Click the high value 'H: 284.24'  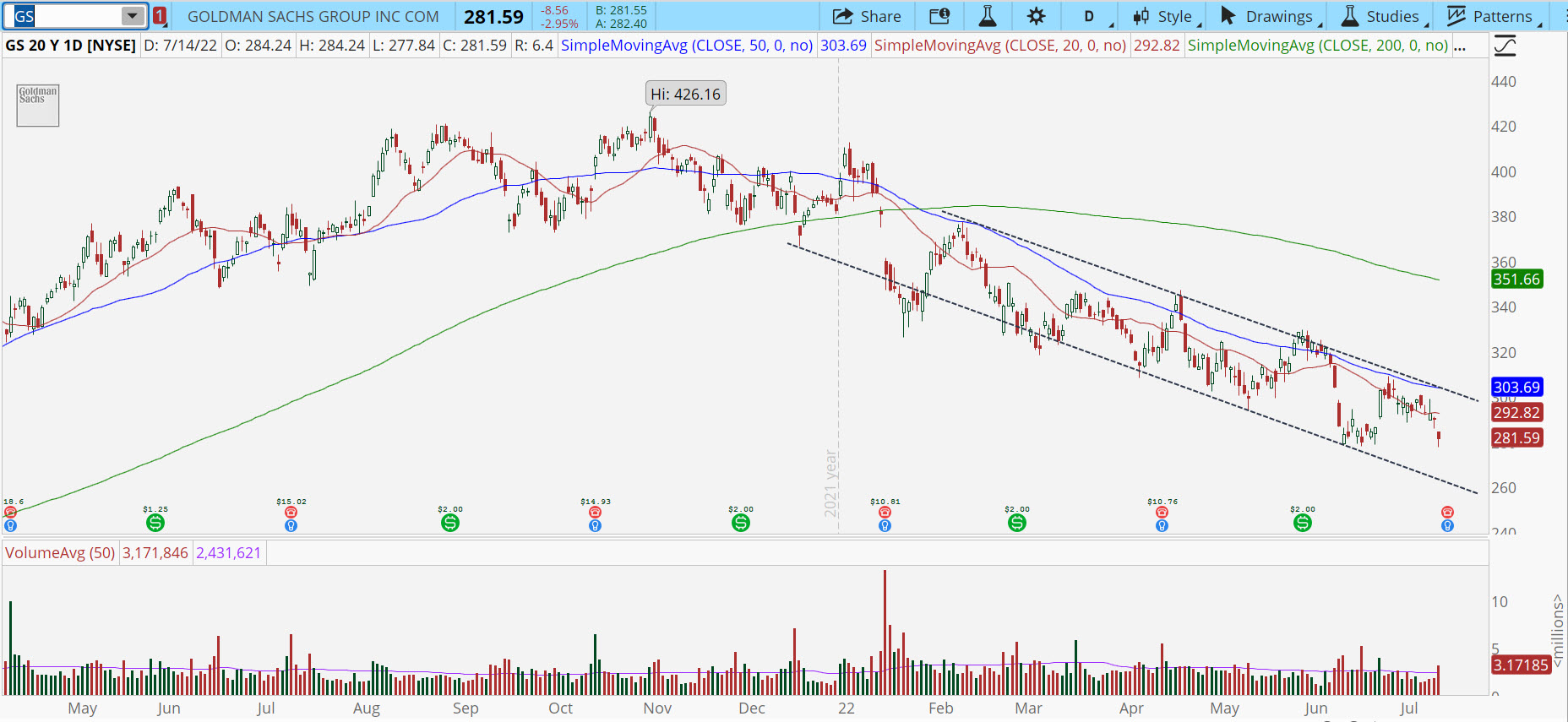(x=332, y=46)
